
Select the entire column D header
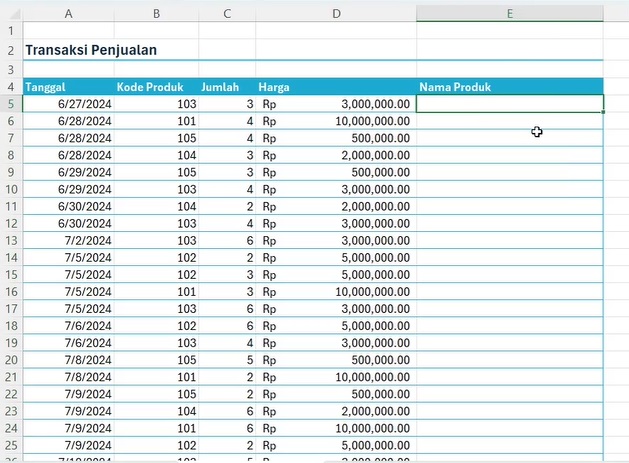[x=336, y=14]
